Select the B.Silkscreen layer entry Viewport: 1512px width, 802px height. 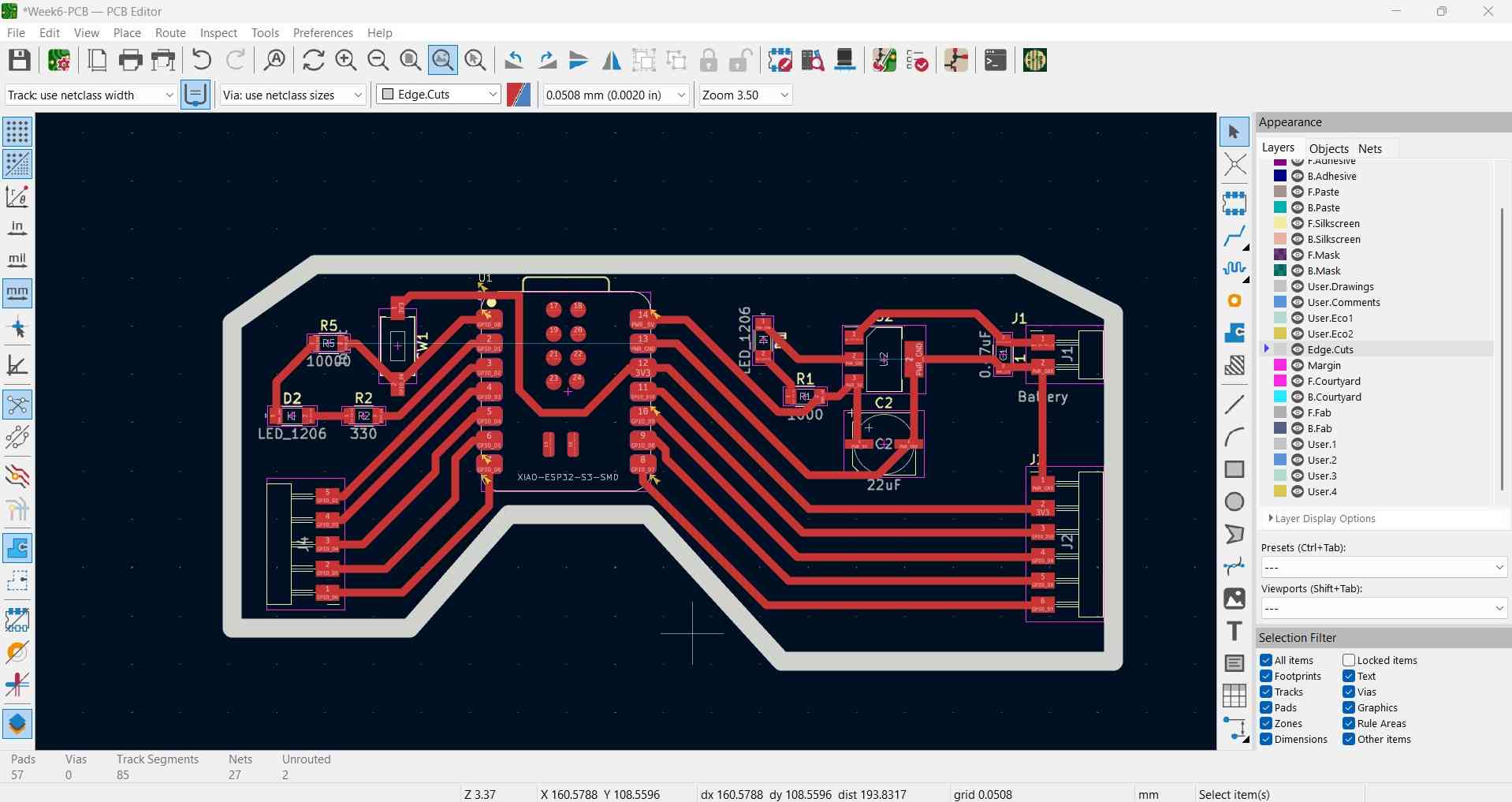1335,239
